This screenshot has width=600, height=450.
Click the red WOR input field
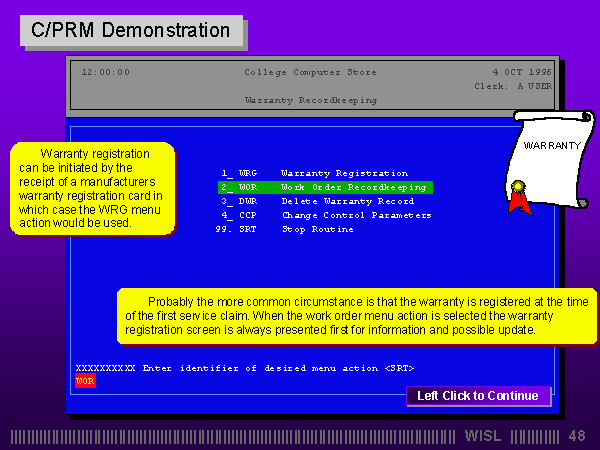pos(85,381)
